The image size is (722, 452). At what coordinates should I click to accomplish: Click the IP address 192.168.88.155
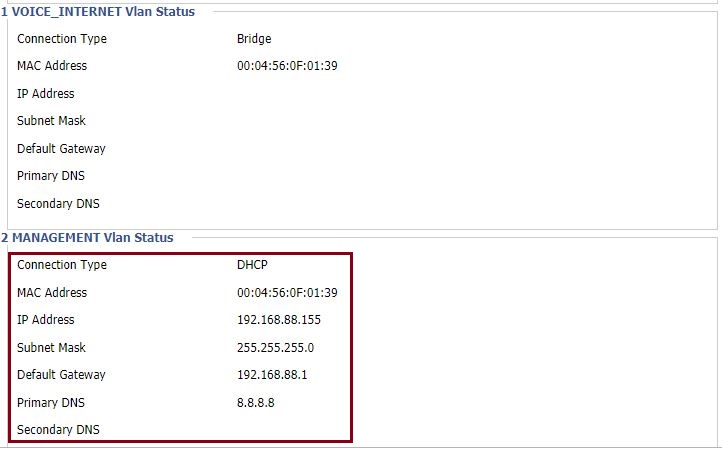coord(279,319)
